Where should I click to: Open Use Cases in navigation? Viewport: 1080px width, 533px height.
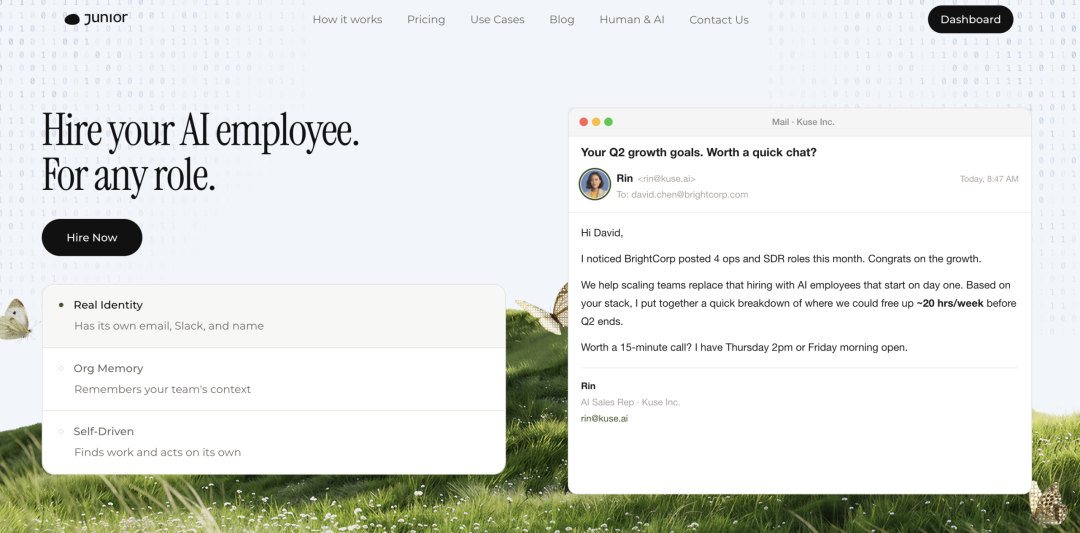pos(497,20)
